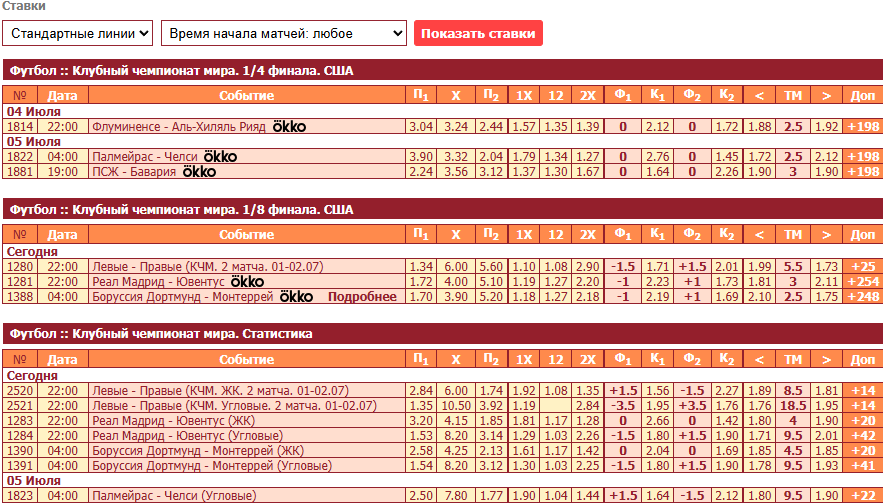
Task: Click 1X odds 1.79 for Палмейрас - Челси
Action: coord(524,157)
